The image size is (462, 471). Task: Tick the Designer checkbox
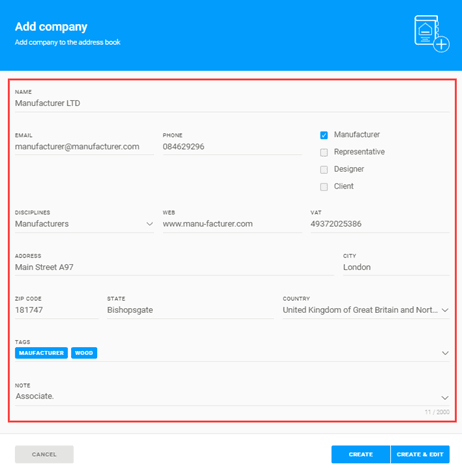tap(324, 170)
